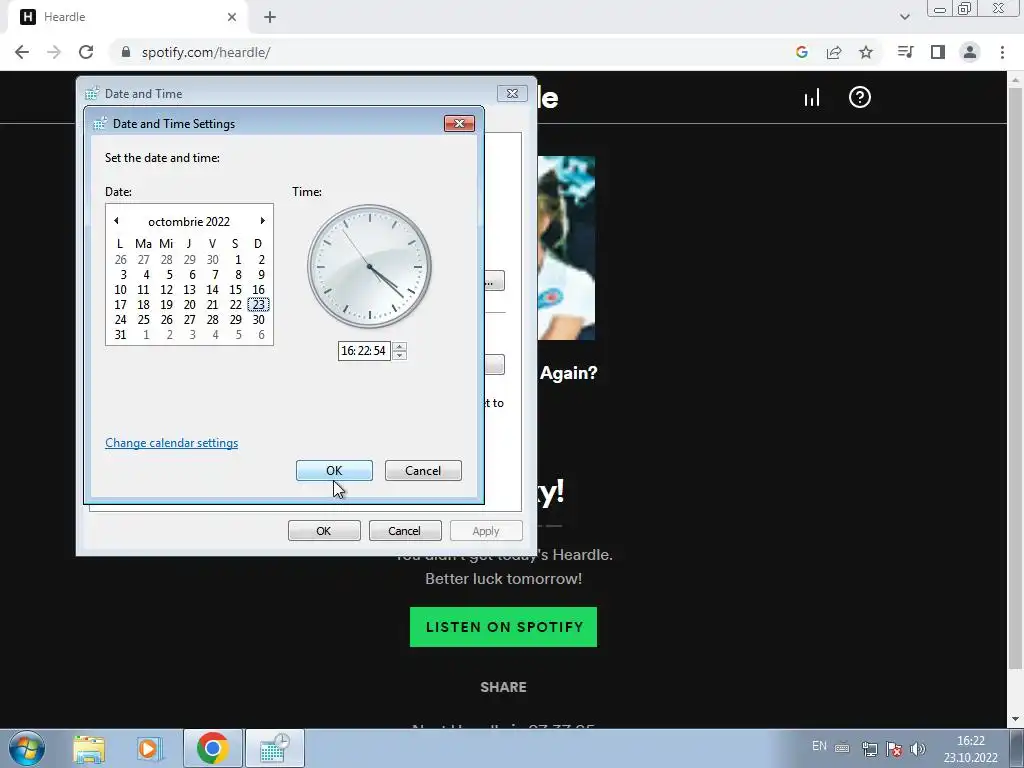Open the EN language indicator
This screenshot has width=1024, height=768.
click(x=819, y=746)
